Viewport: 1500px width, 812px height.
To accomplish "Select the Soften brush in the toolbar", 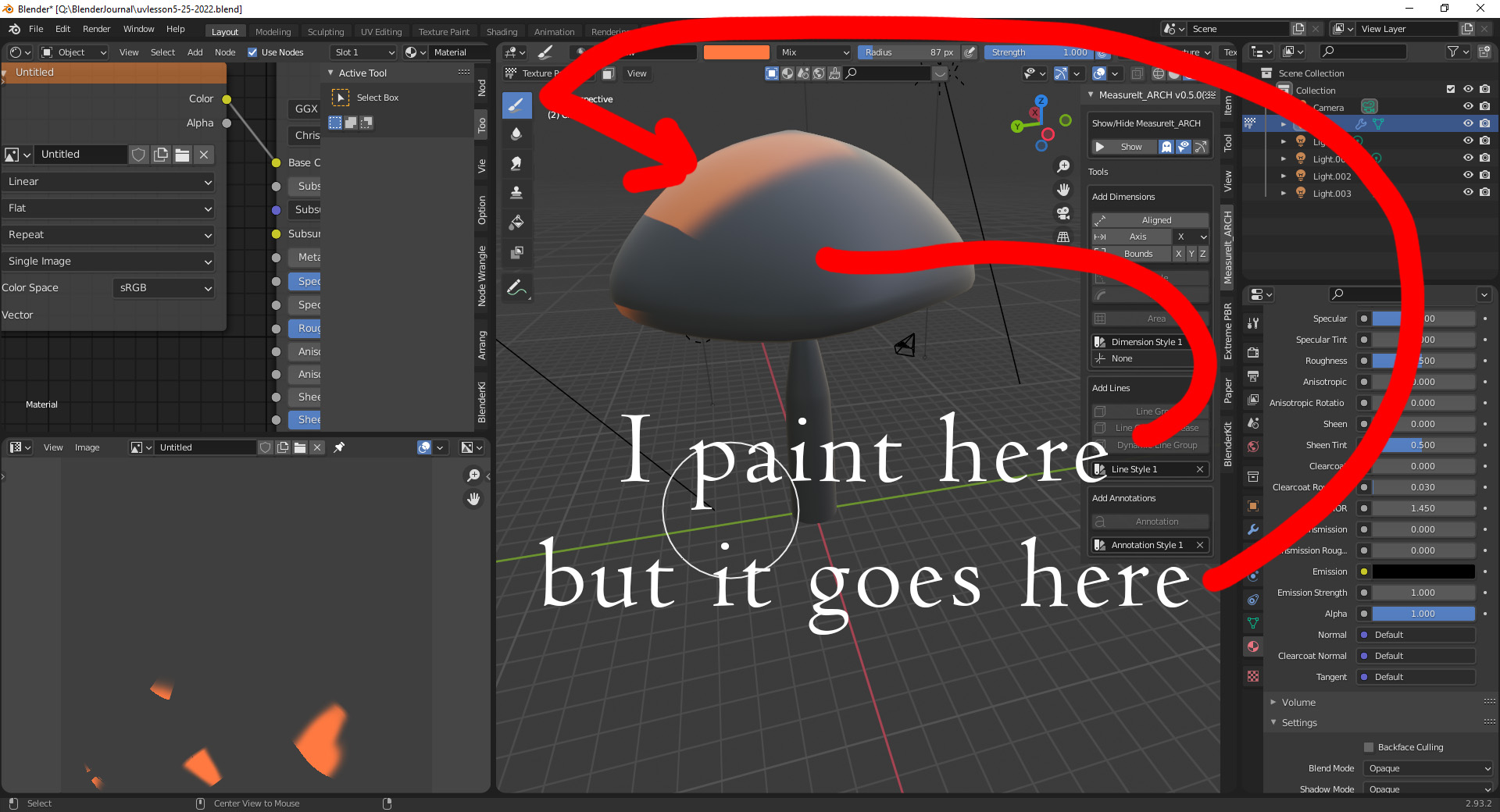I will click(516, 134).
